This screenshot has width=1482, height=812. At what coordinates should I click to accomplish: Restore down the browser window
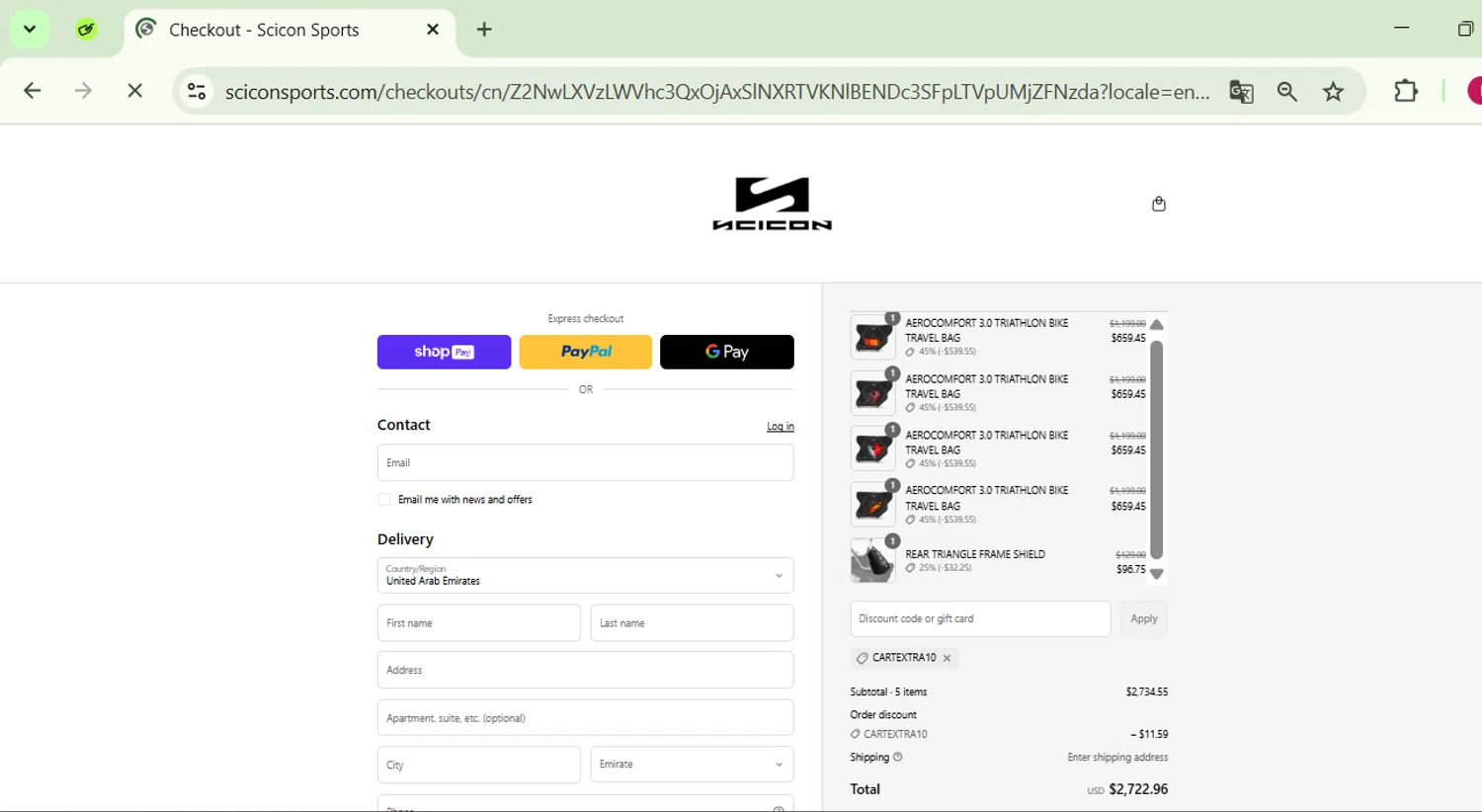1465,29
